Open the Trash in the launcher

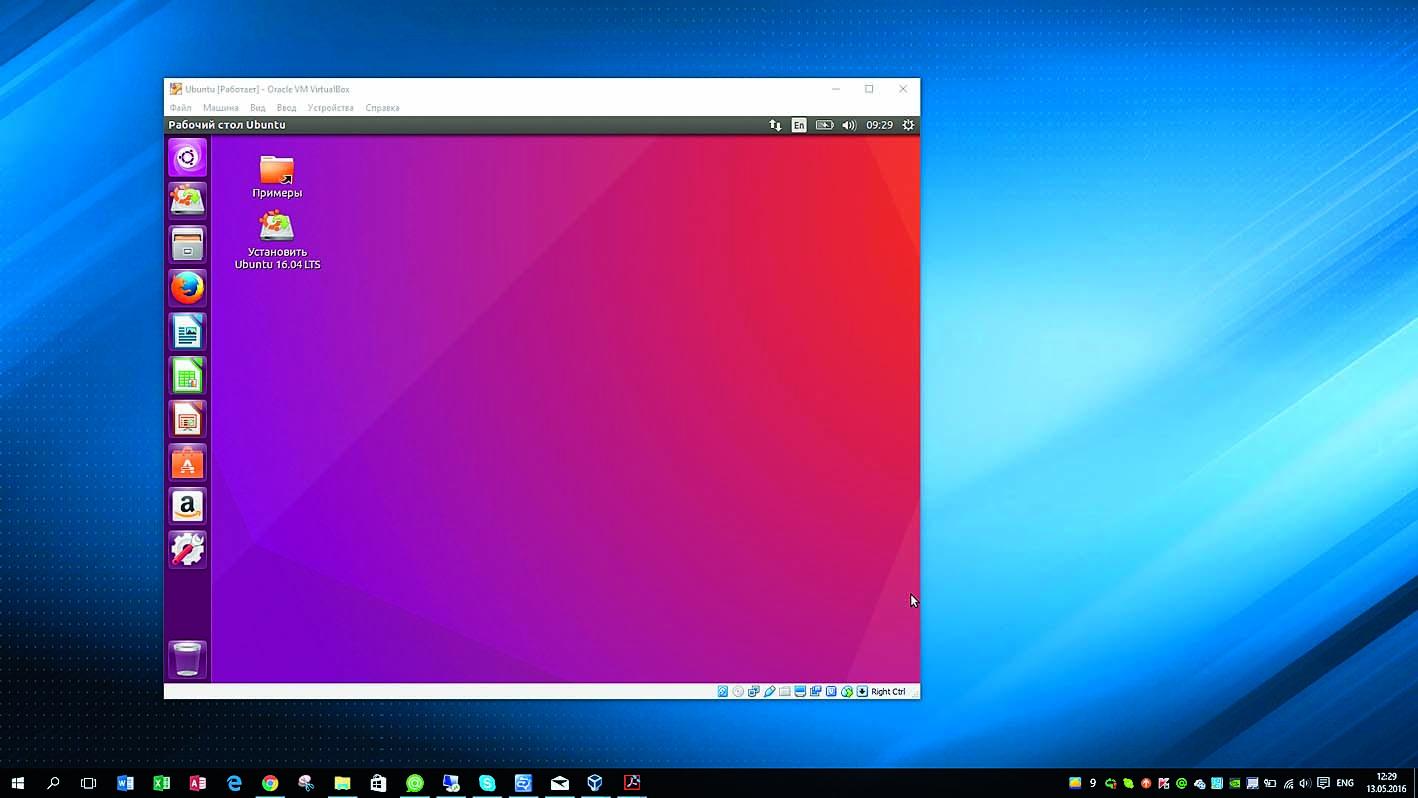[187, 659]
